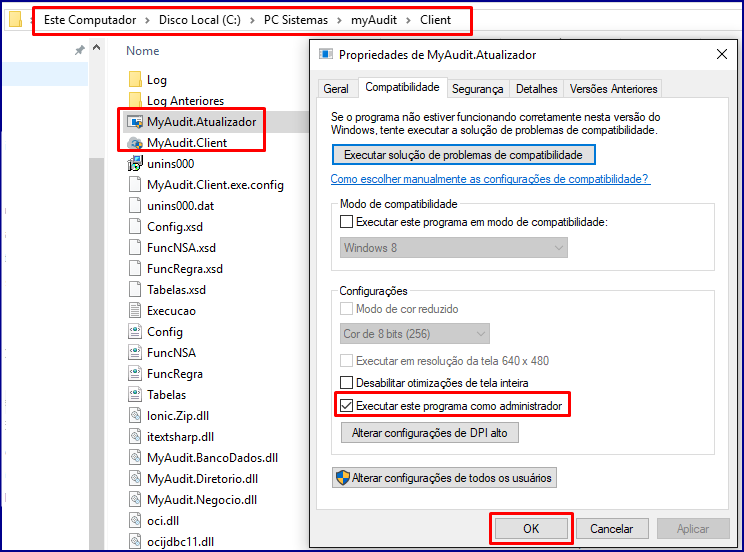The image size is (744, 552).
Task: Check Desabilitar otimizações de tela inteira
Action: [346, 383]
